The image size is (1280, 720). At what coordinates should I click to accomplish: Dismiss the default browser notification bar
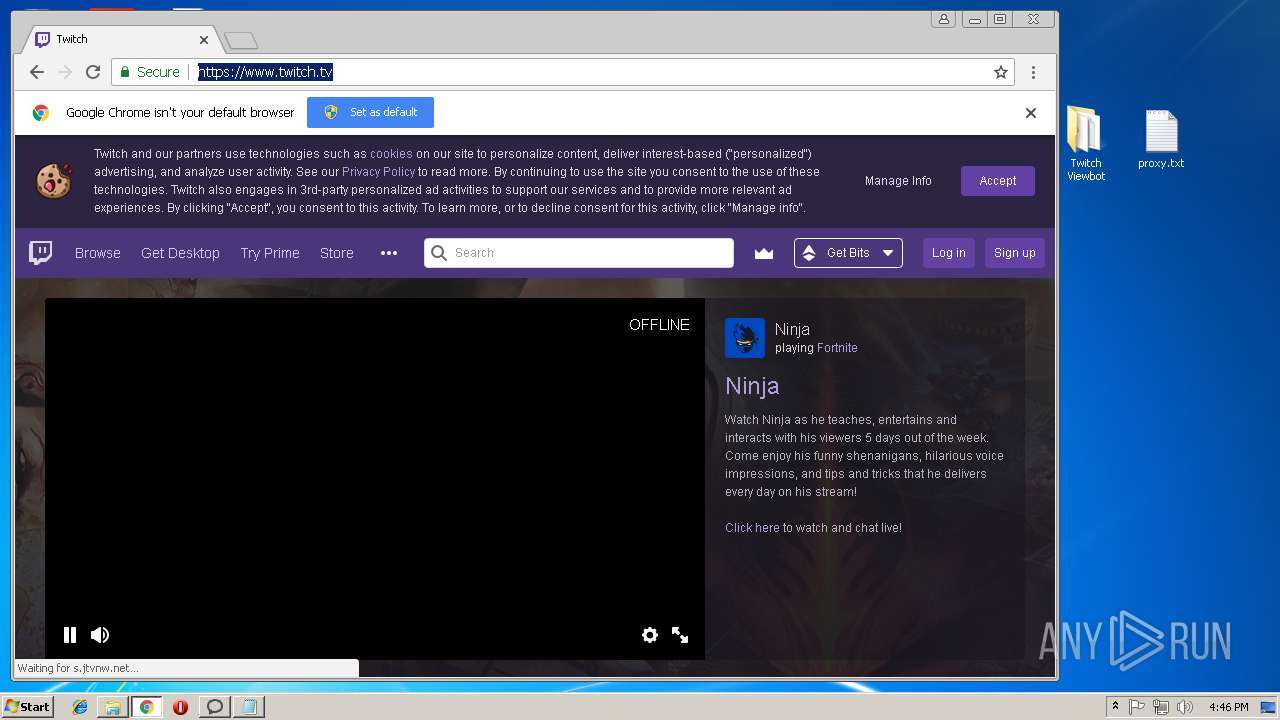1031,113
